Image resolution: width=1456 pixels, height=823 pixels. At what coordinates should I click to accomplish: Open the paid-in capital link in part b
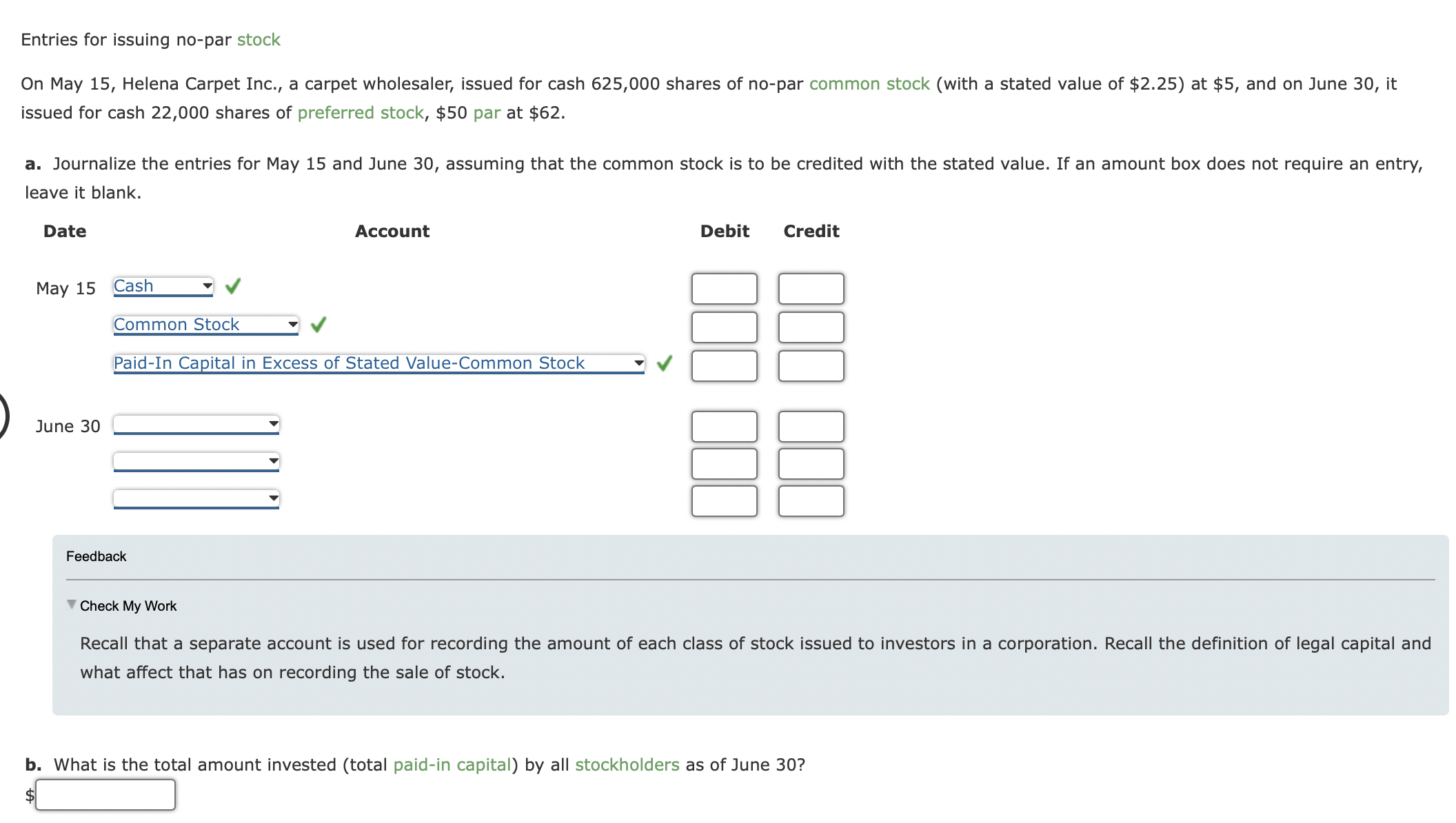452,764
